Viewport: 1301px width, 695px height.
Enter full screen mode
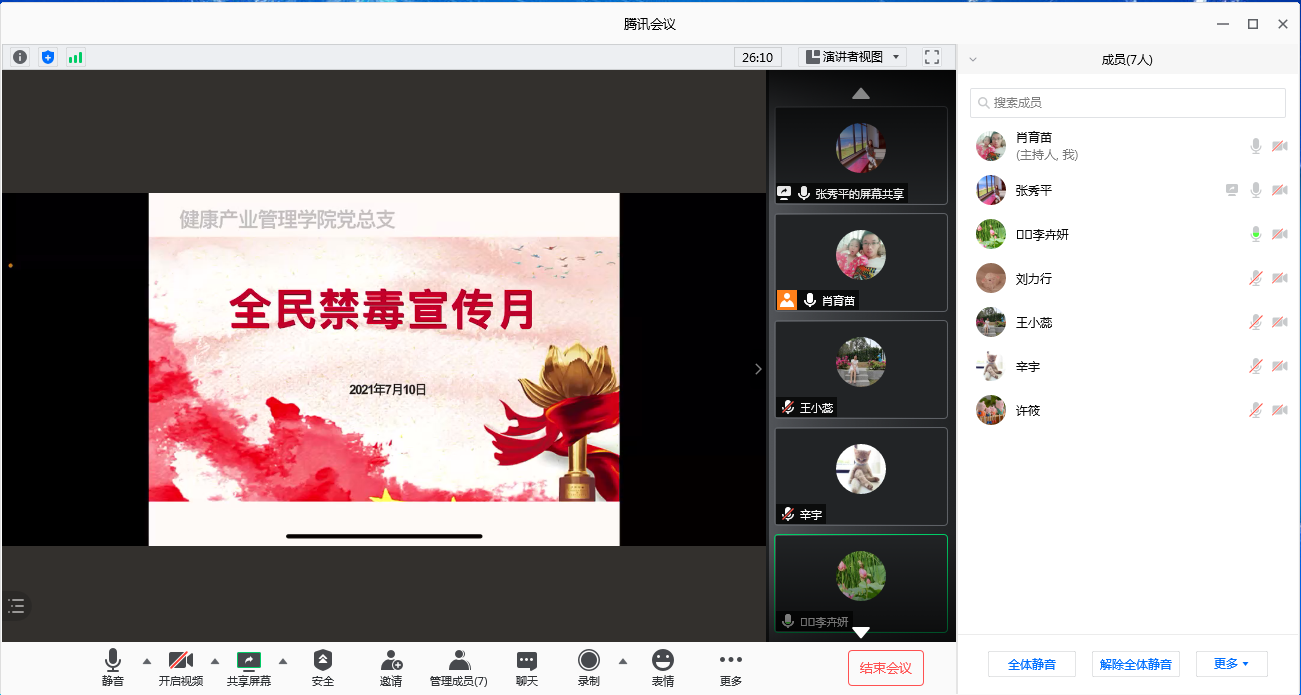point(932,57)
